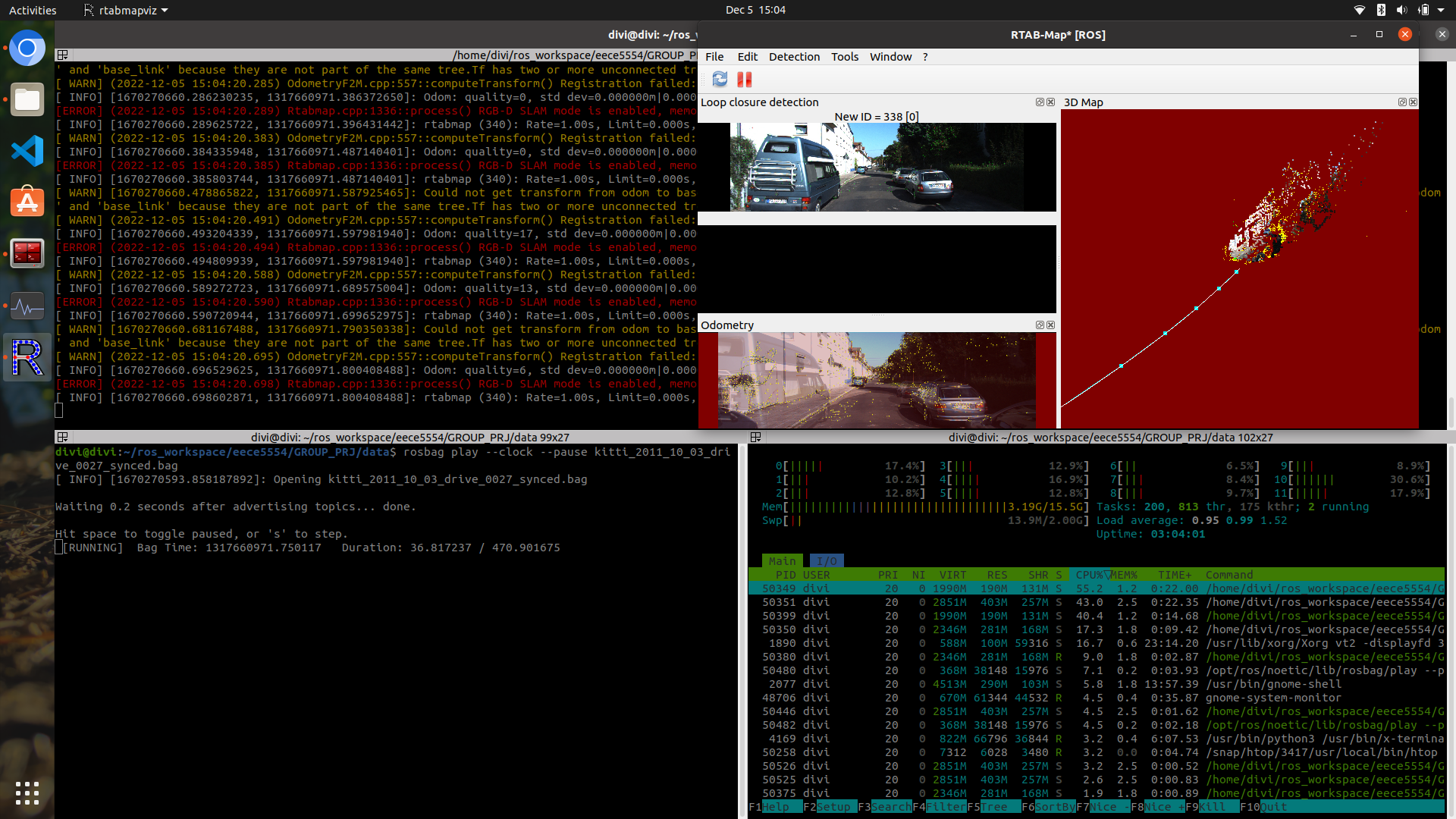Open Visual Studio Code from dock
Viewport: 1456px width, 819px height.
tap(27, 151)
